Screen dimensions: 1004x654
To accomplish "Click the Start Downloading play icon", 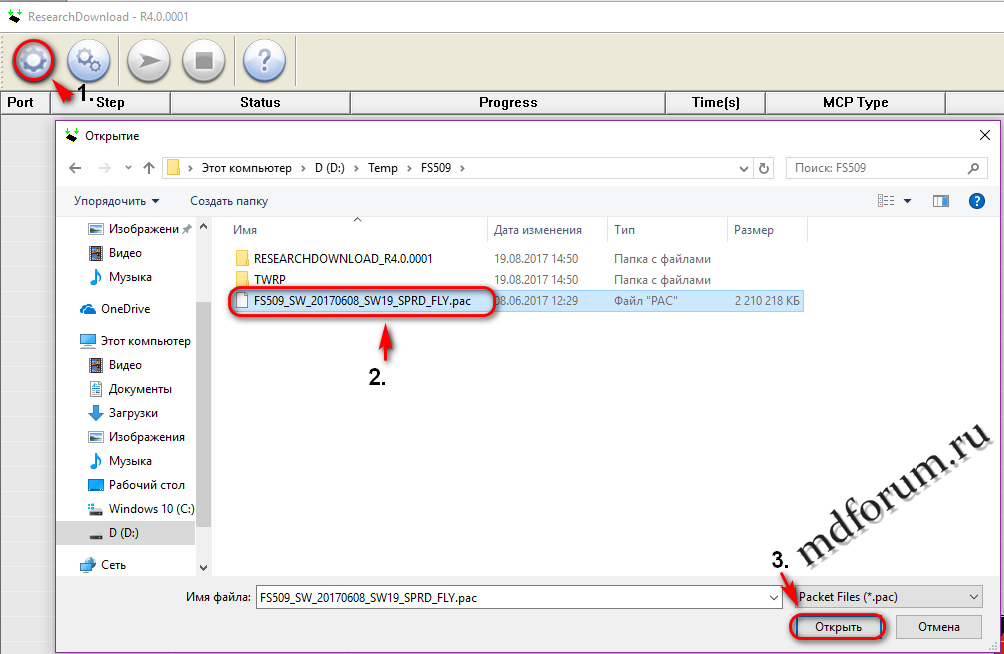I will point(149,61).
